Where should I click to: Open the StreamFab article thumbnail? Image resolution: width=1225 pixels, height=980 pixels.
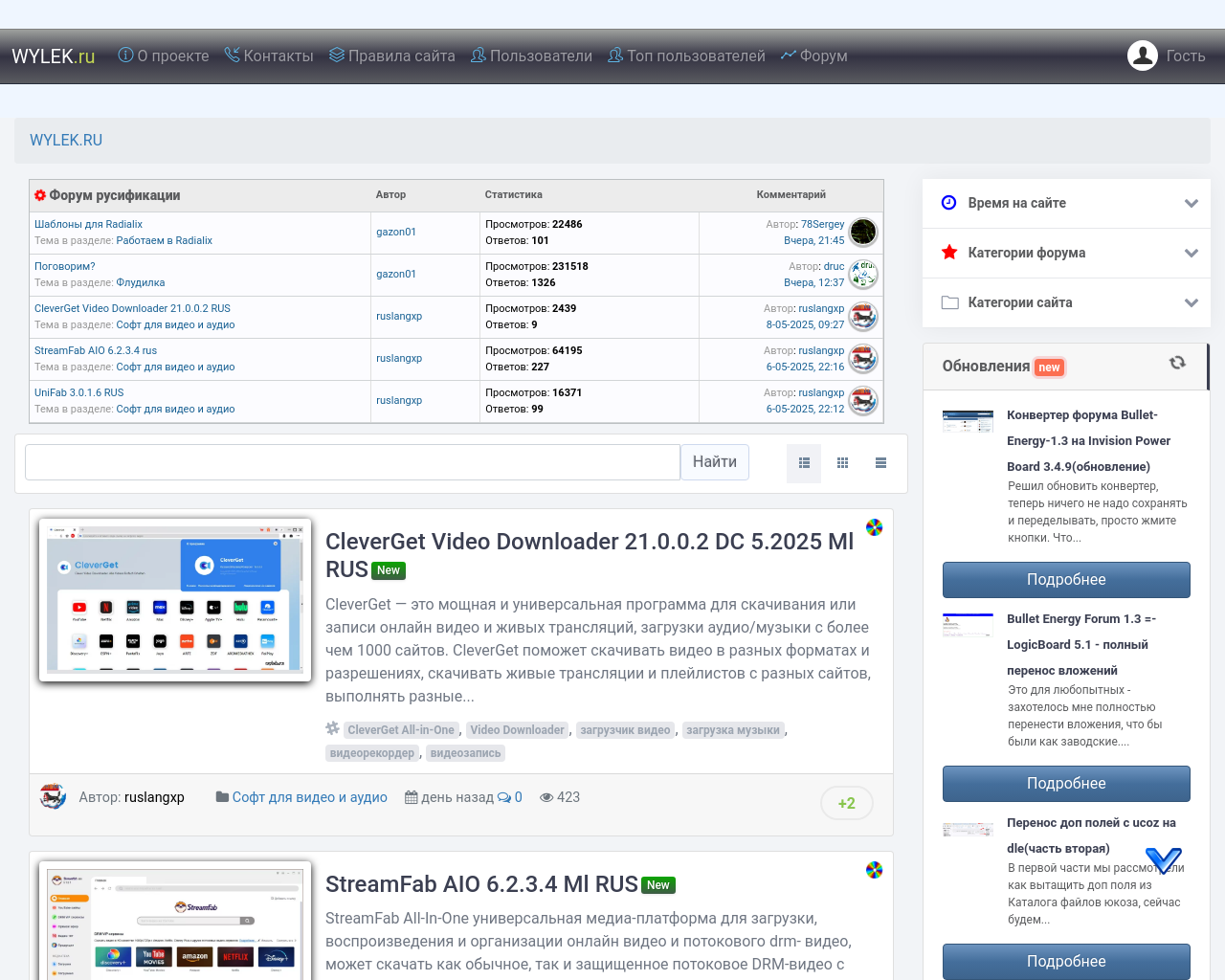tap(175, 921)
